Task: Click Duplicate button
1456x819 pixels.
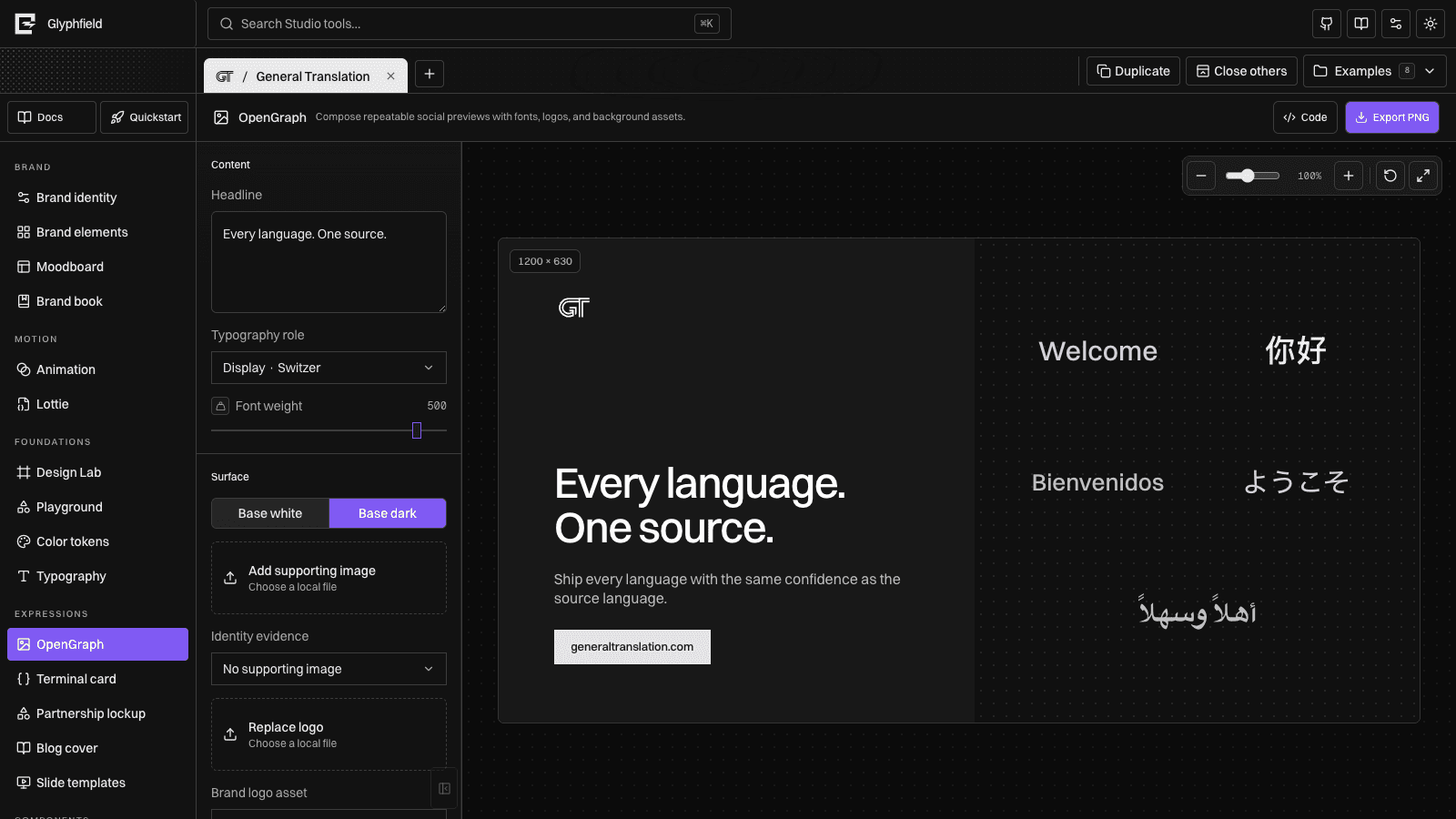Action: pyautogui.click(x=1133, y=71)
